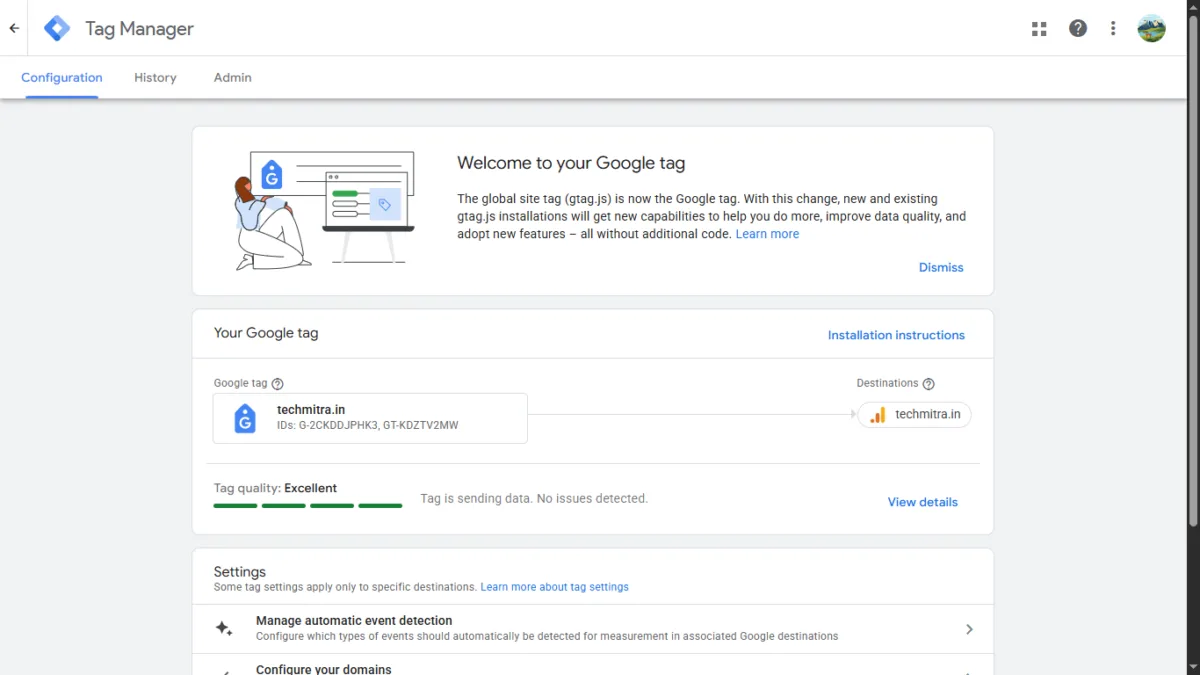Click the account profile avatar
Screen dimensions: 1200x675
[1152, 28]
